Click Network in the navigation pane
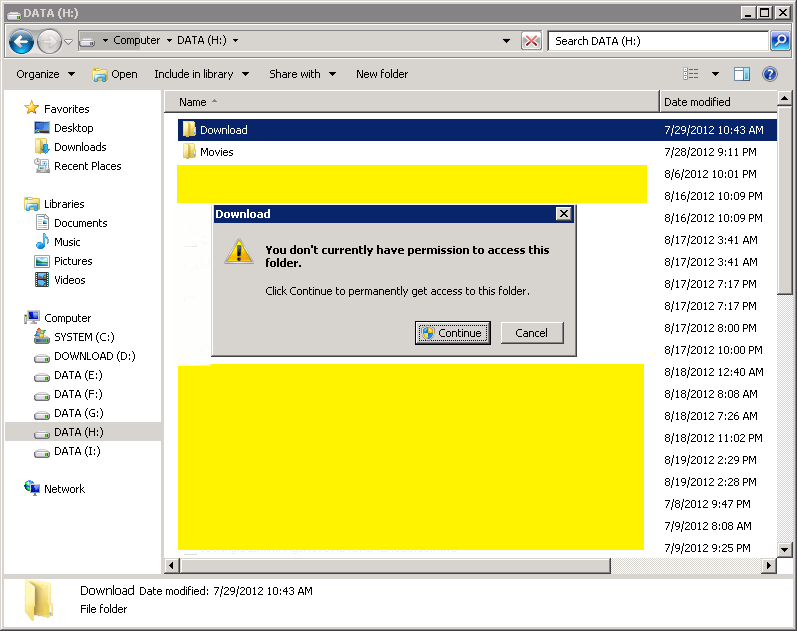 (54, 489)
